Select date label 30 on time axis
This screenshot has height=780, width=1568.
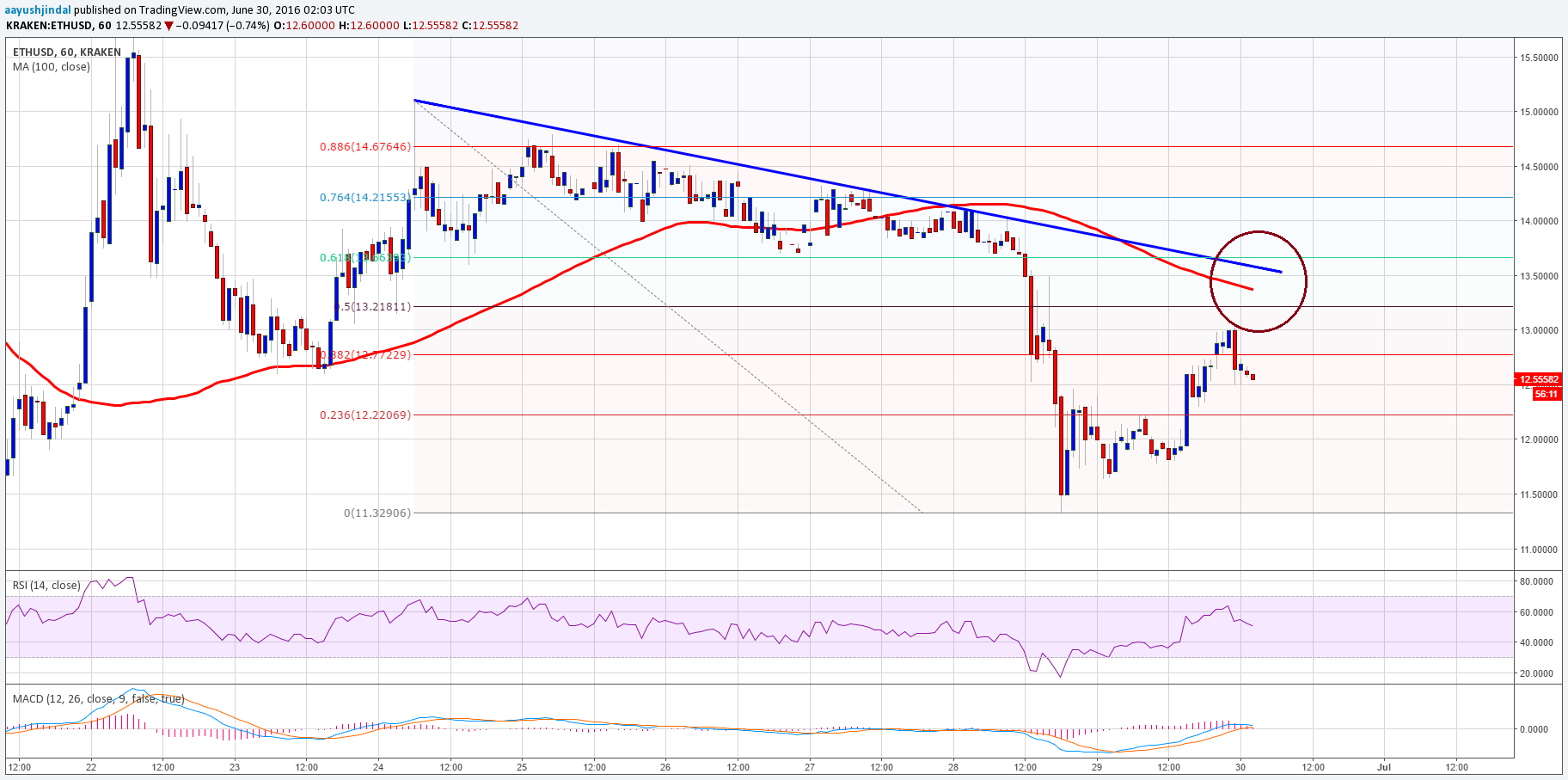[x=1240, y=767]
